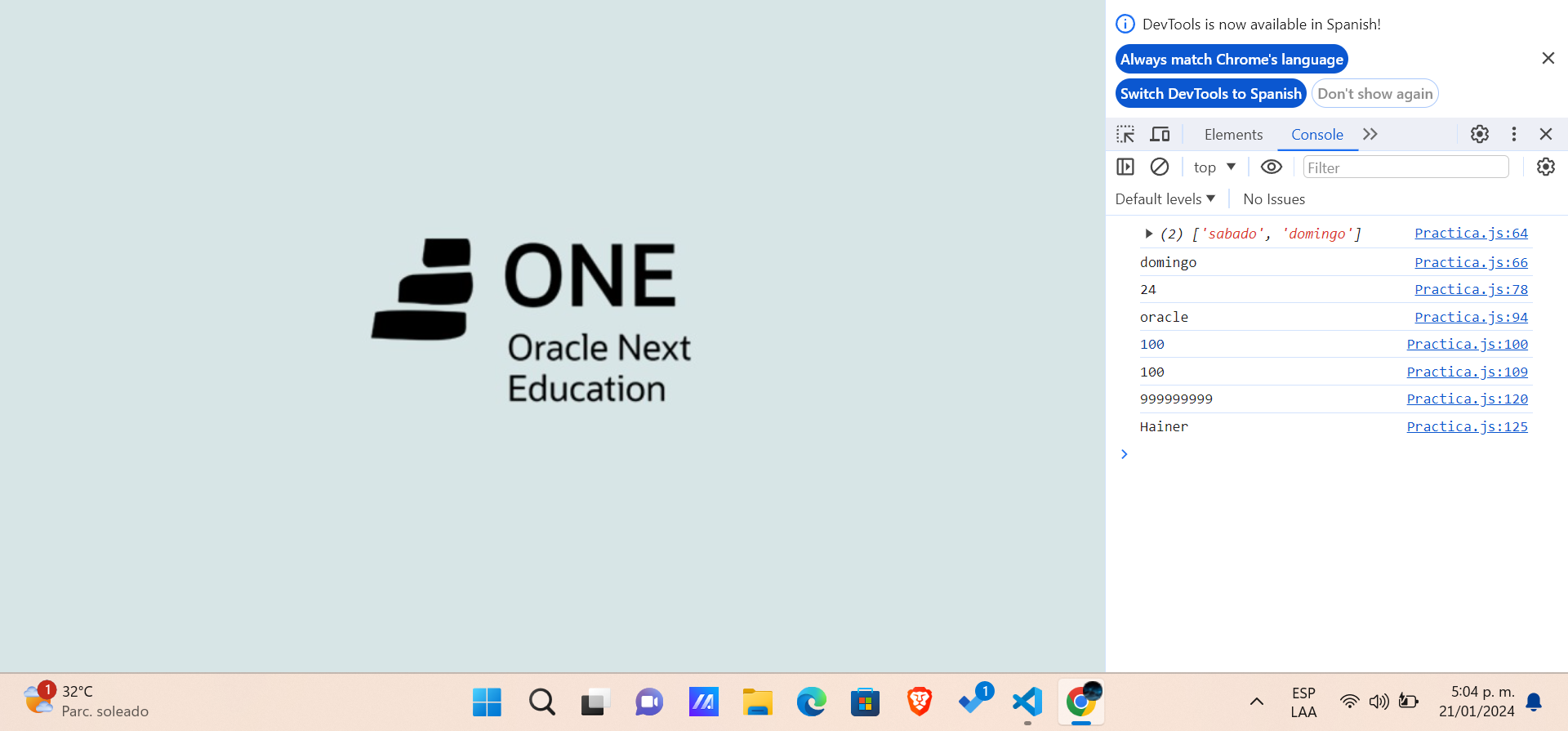Switch to the Elements tab
1568x731 pixels.
pos(1233,135)
